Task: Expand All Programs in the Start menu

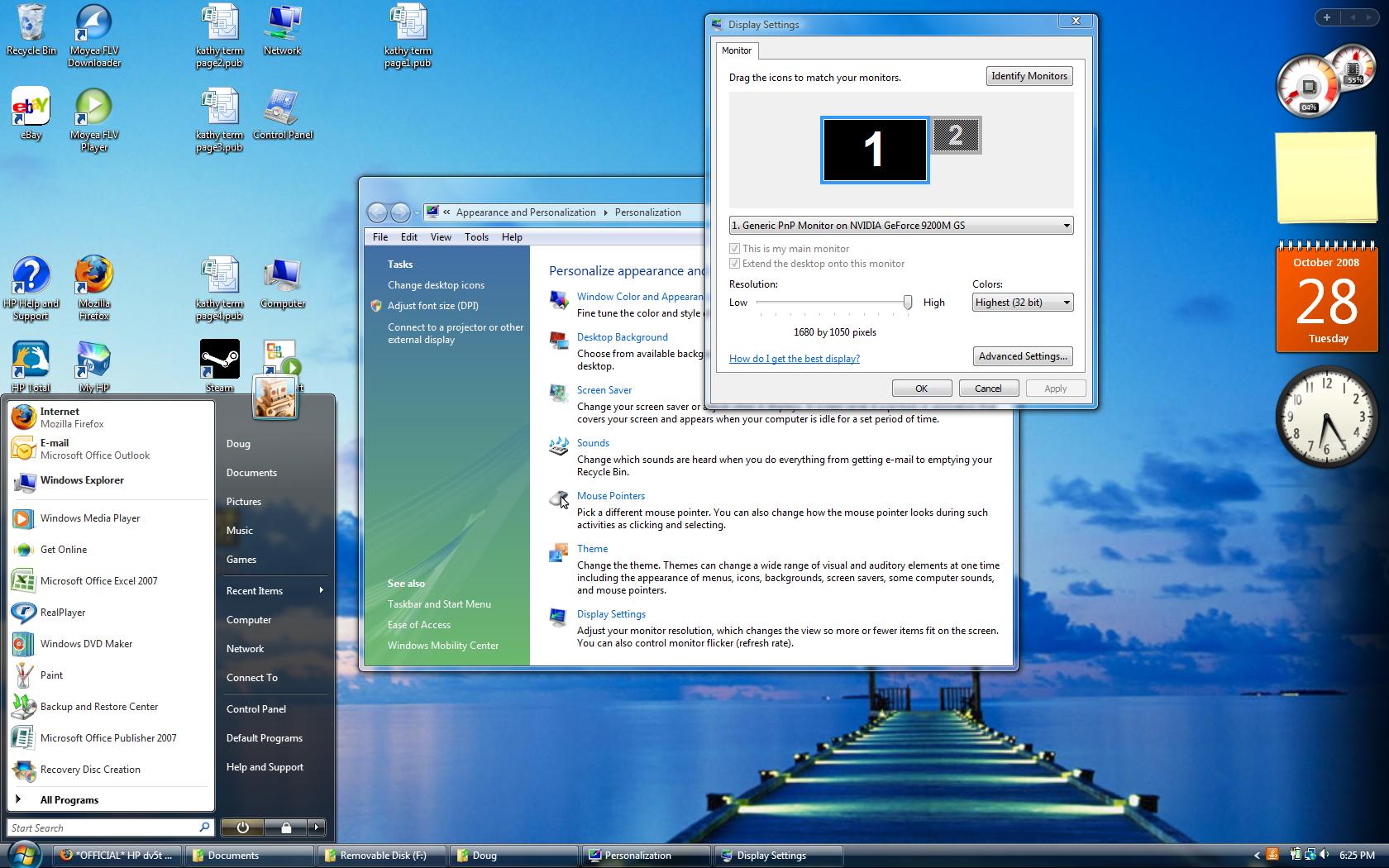Action: pyautogui.click(x=69, y=800)
